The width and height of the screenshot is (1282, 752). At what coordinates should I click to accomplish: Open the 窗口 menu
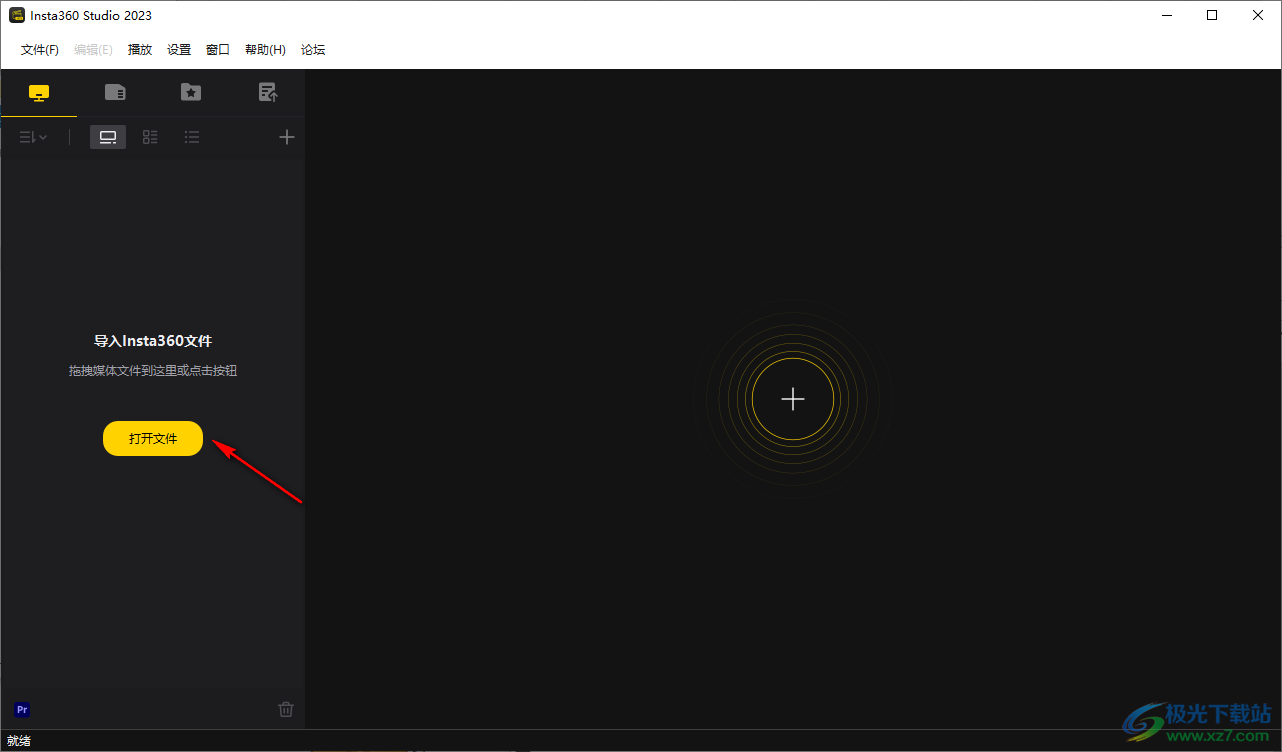218,50
